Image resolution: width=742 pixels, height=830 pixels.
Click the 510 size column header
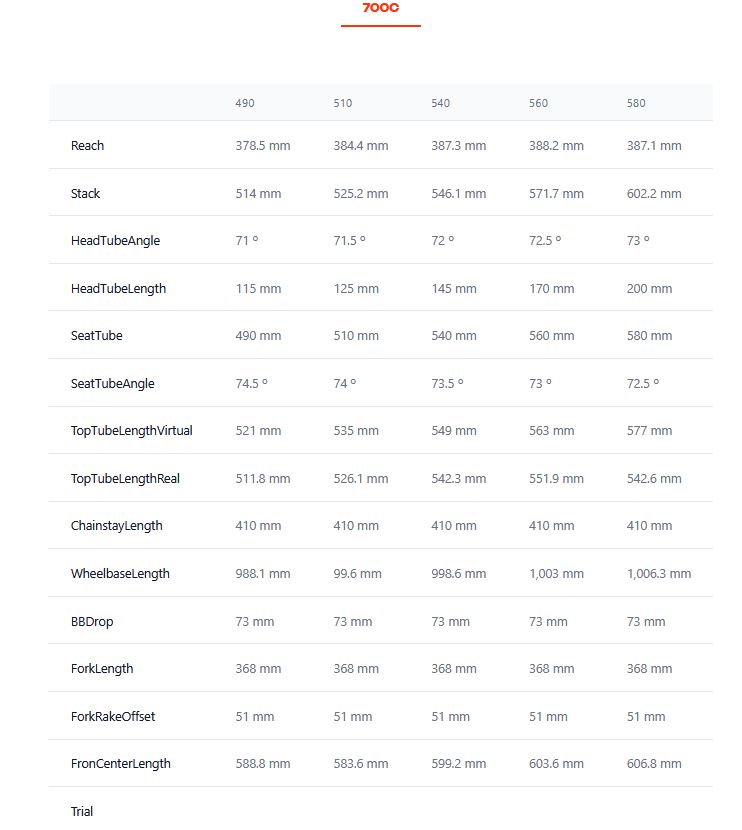[x=343, y=103]
